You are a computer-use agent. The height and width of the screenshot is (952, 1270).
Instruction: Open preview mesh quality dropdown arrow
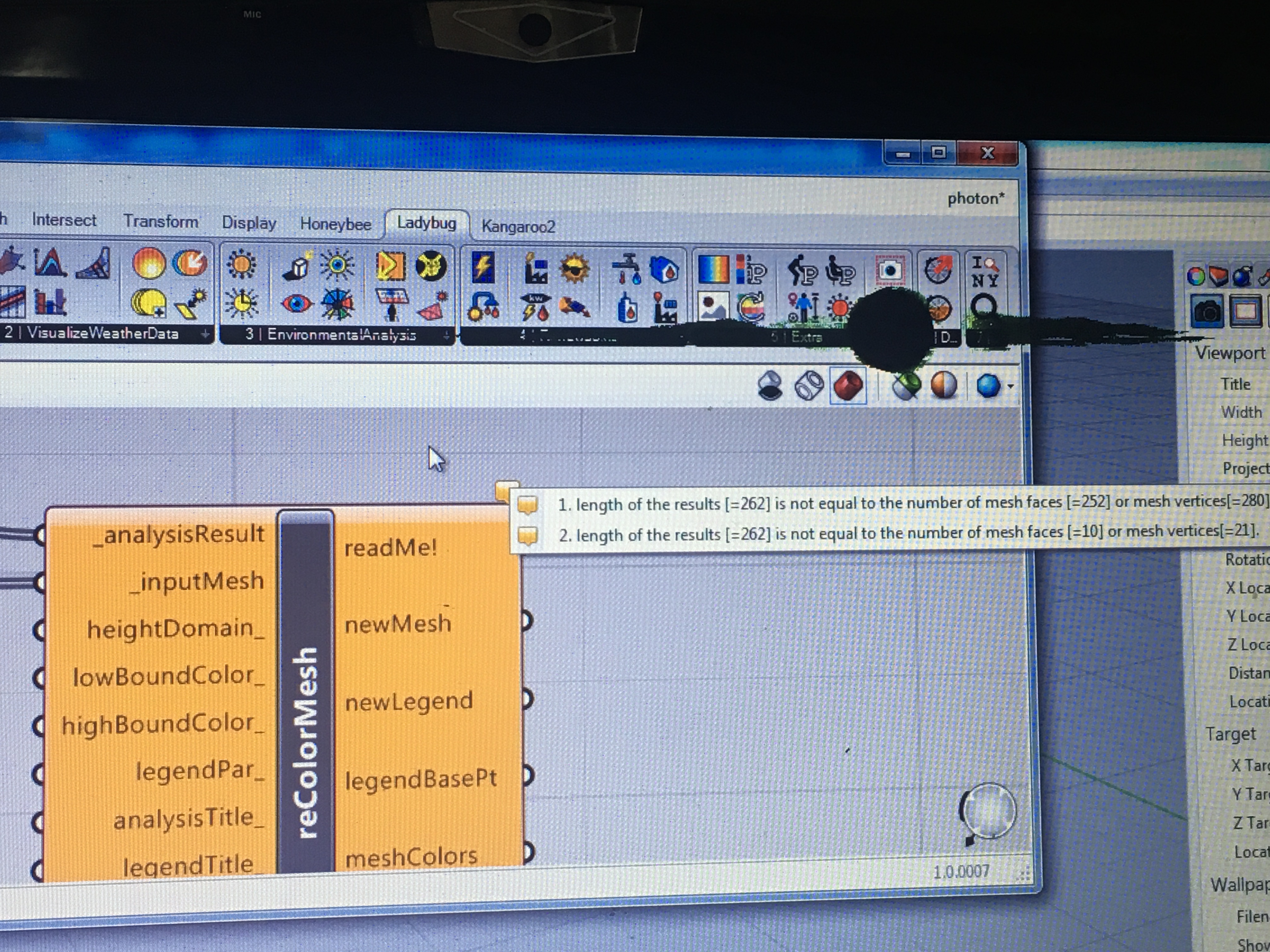coord(1011,387)
